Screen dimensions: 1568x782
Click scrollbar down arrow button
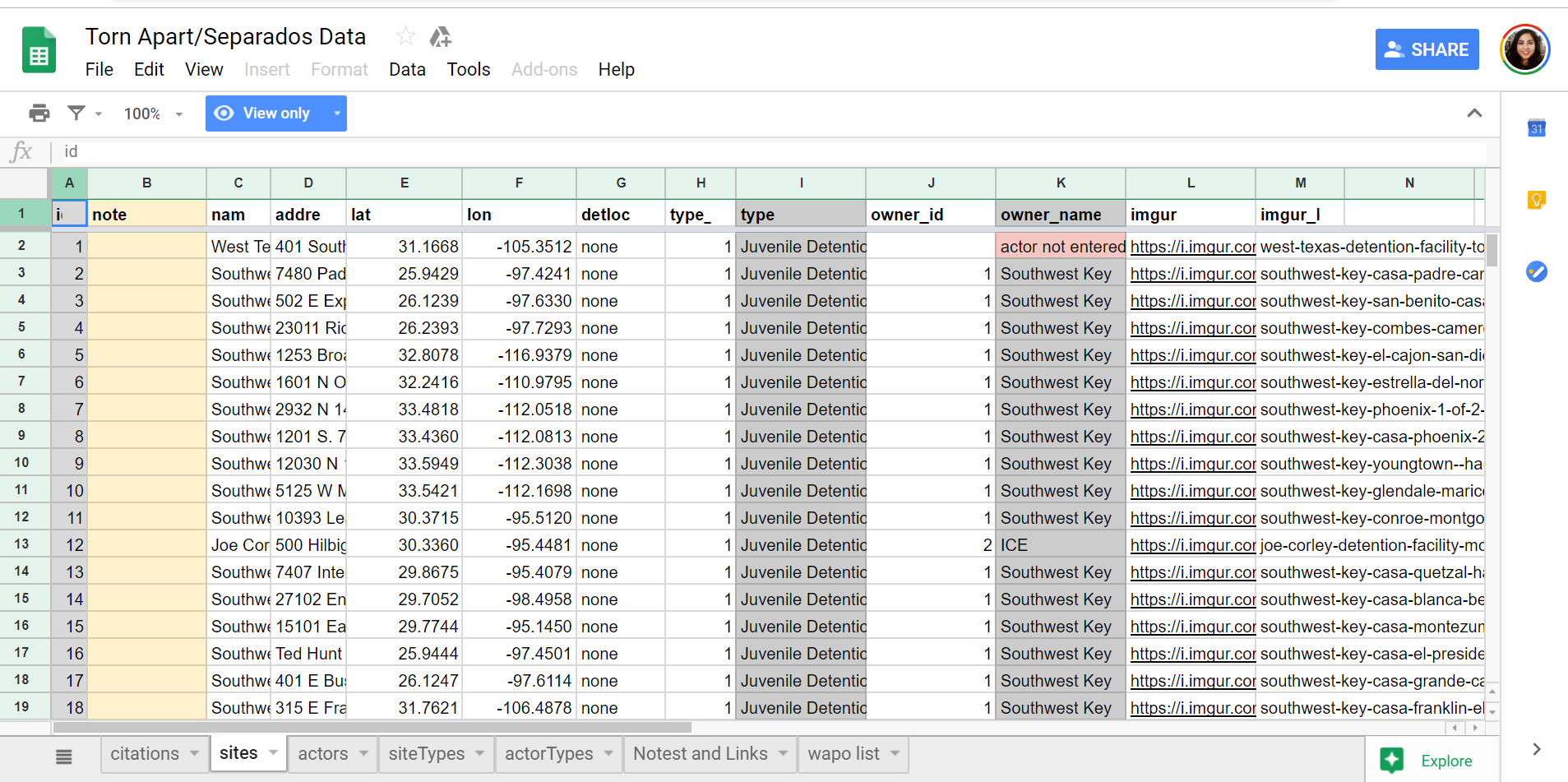[x=1492, y=711]
